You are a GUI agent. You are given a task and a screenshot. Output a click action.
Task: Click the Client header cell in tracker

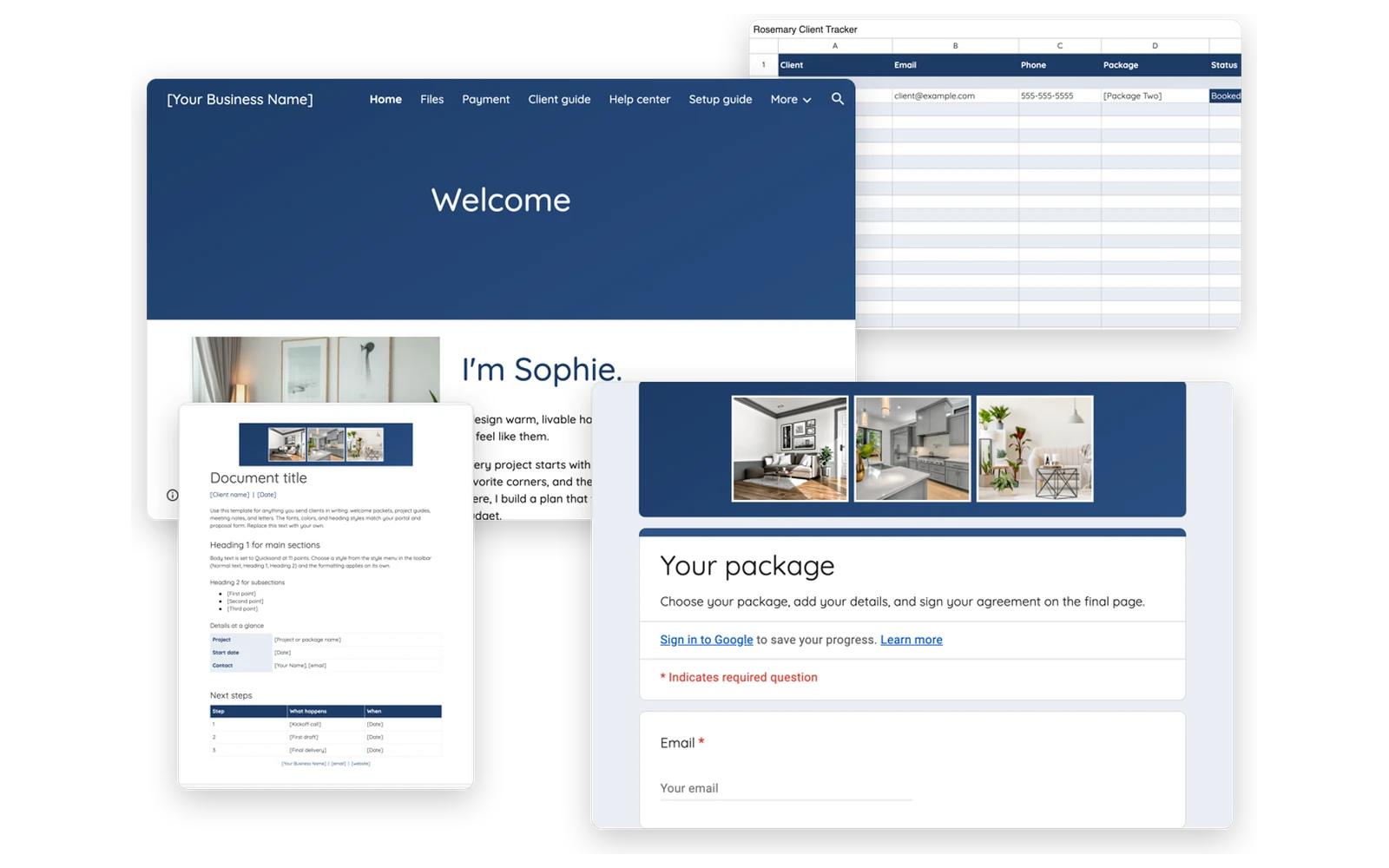click(x=834, y=65)
